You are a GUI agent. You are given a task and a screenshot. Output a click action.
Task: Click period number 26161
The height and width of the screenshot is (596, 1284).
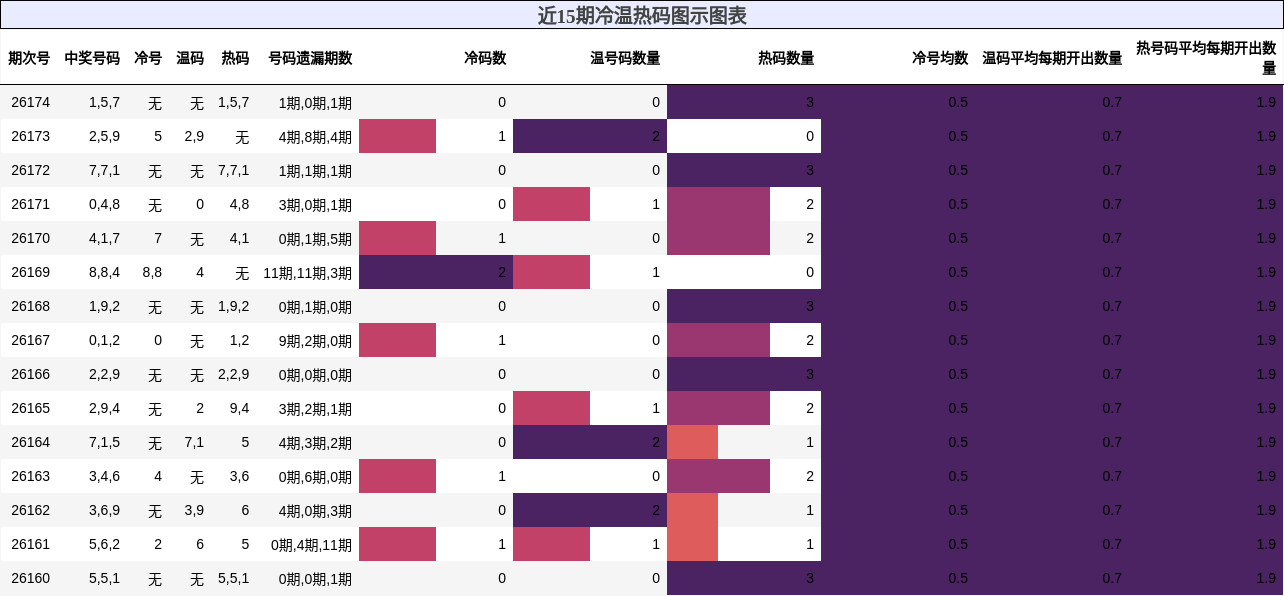pos(30,544)
